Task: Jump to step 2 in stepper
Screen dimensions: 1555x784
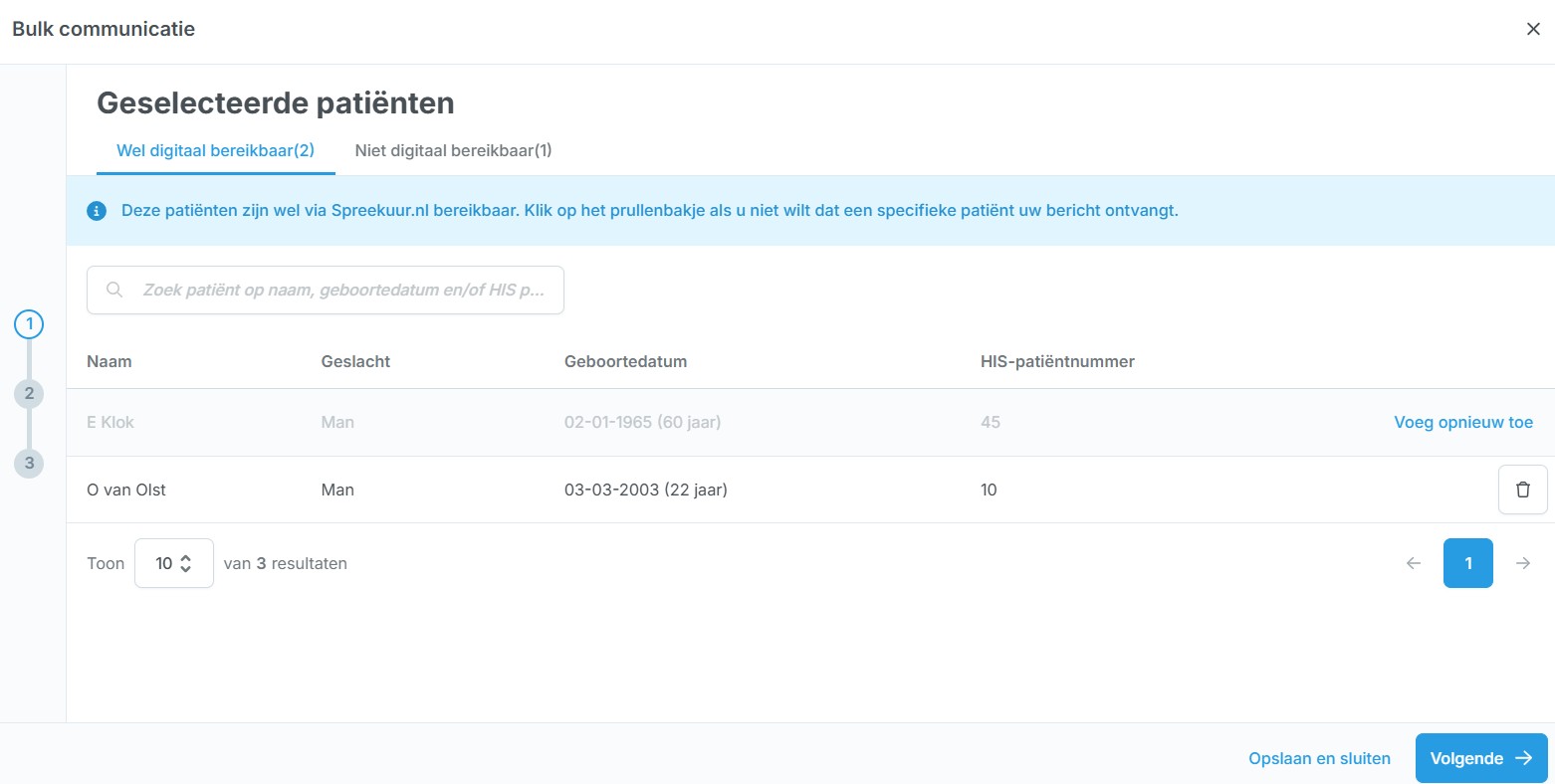Action: click(29, 394)
